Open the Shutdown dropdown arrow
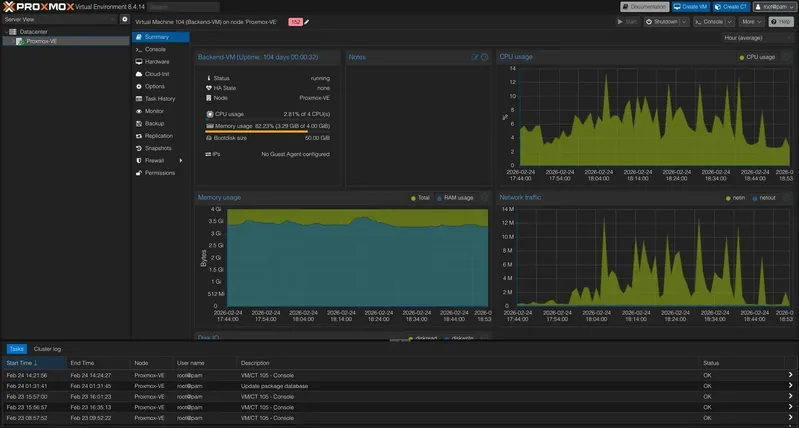799x428 pixels. [684, 22]
